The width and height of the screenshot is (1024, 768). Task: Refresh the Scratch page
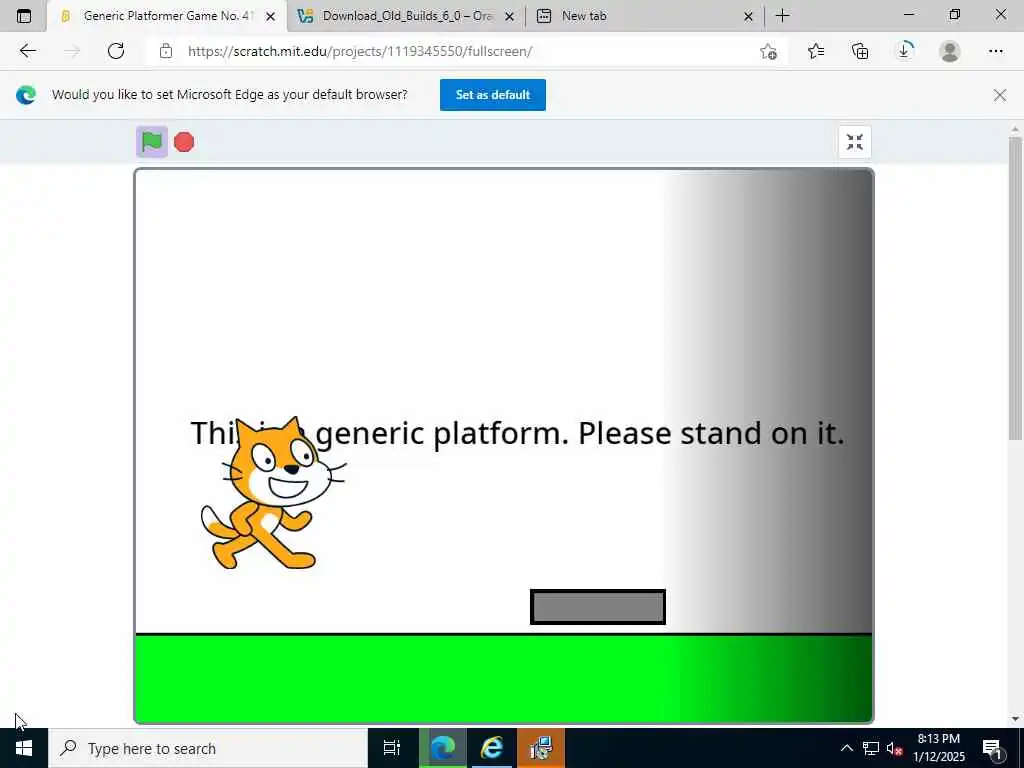[x=116, y=51]
